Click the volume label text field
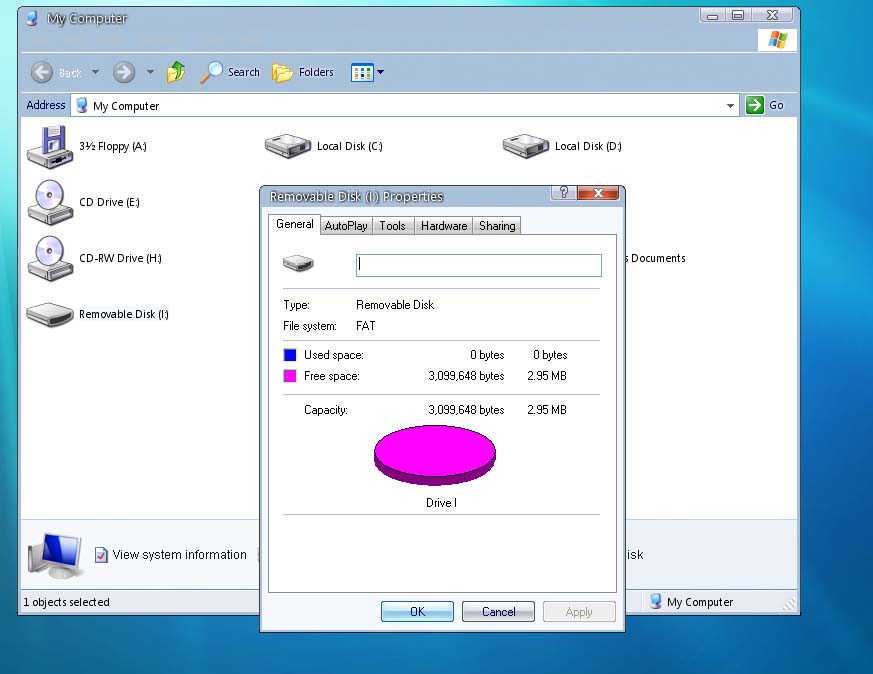873x674 pixels. [479, 265]
